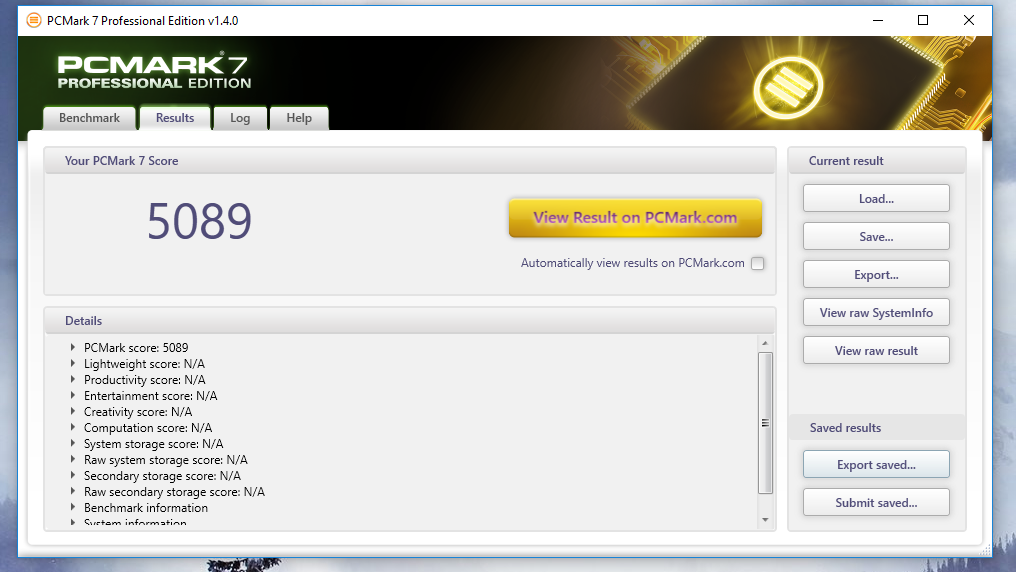Expand the PCMark score: 5089 row

point(73,347)
